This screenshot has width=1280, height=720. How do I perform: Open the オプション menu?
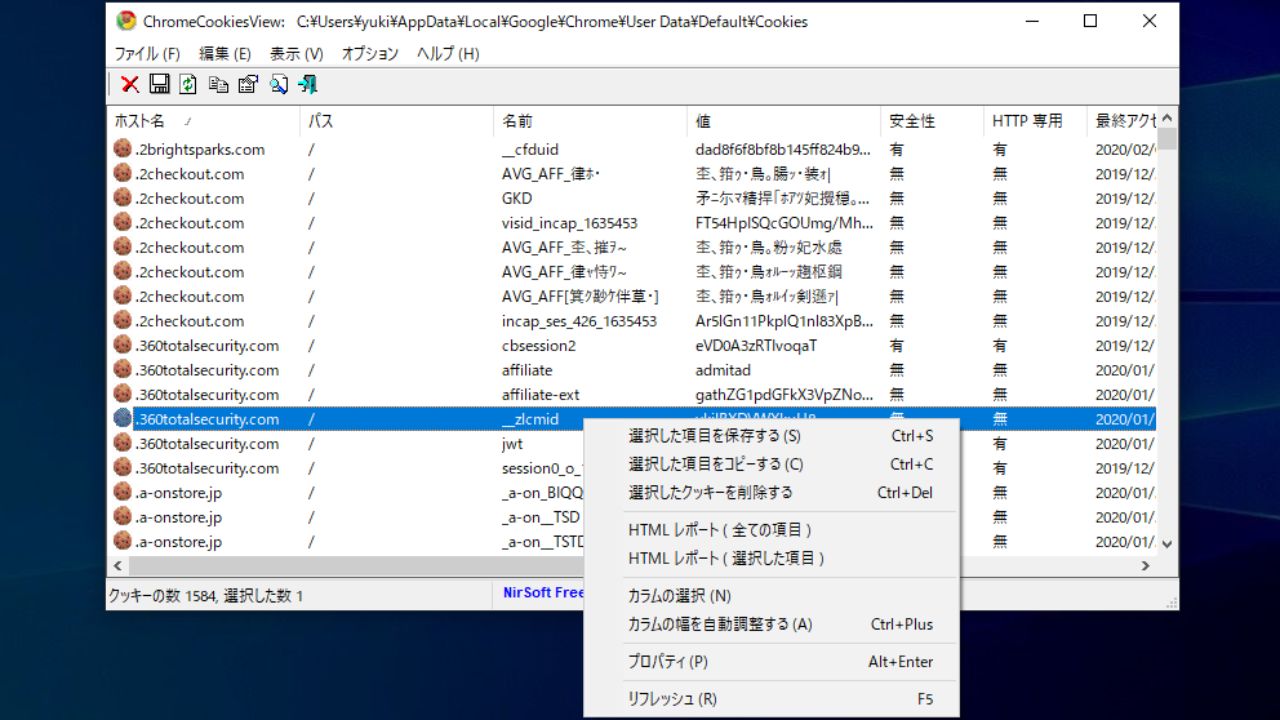point(370,54)
